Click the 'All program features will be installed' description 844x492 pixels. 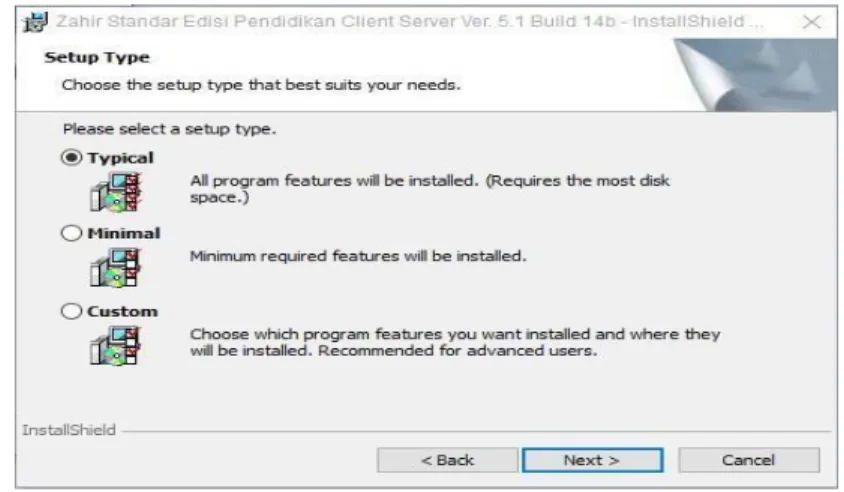[x=430, y=188]
